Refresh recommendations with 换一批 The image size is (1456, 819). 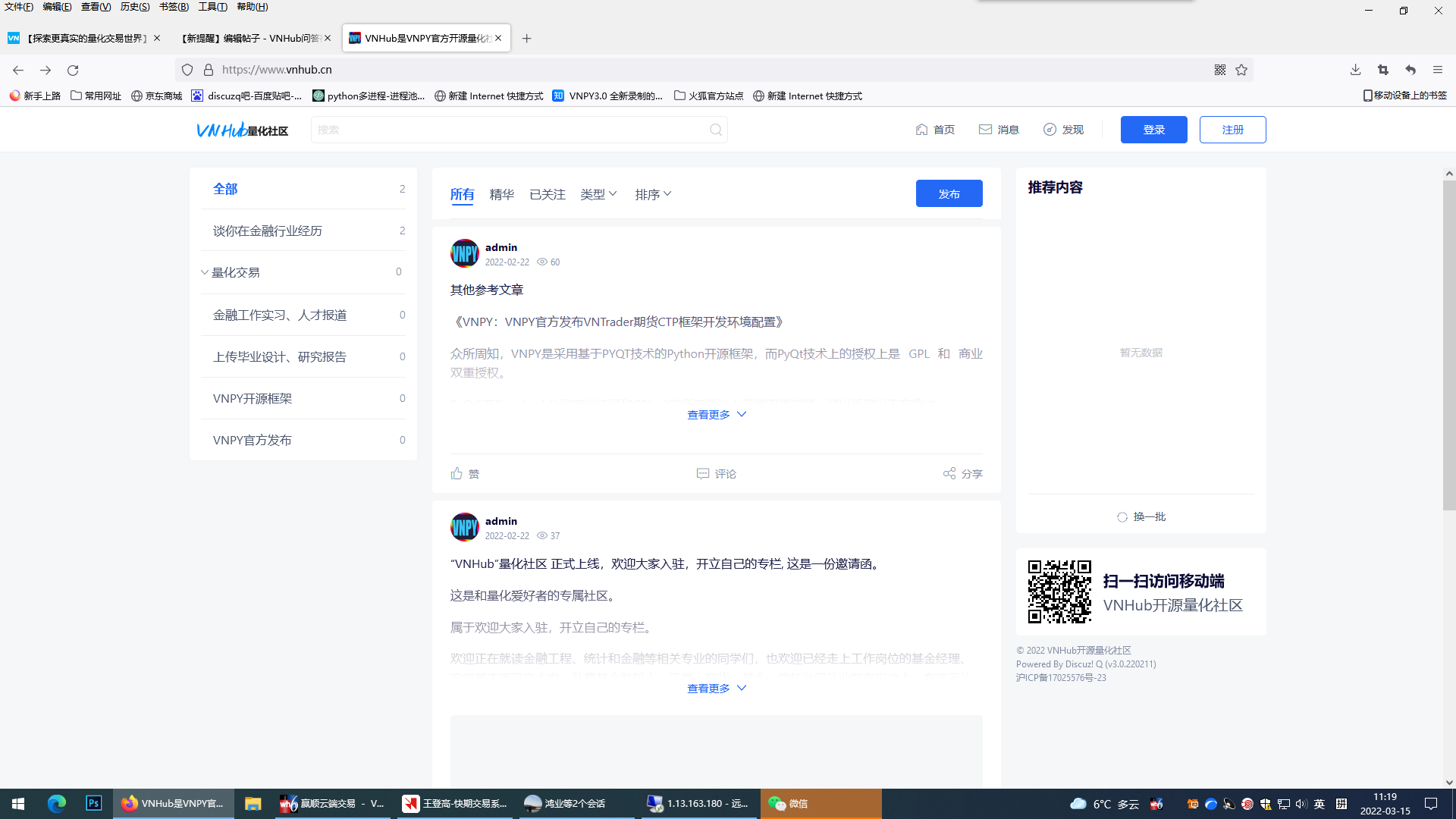click(1141, 516)
